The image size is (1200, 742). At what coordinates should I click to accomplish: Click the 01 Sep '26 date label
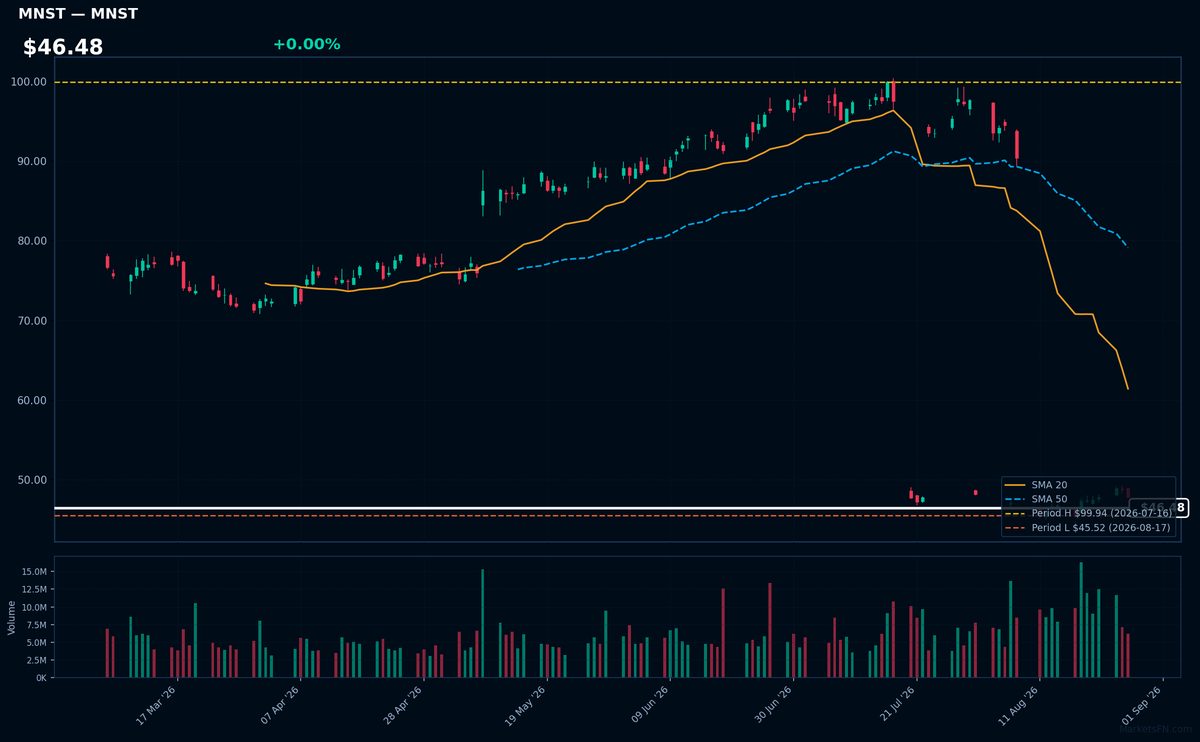1143,704
